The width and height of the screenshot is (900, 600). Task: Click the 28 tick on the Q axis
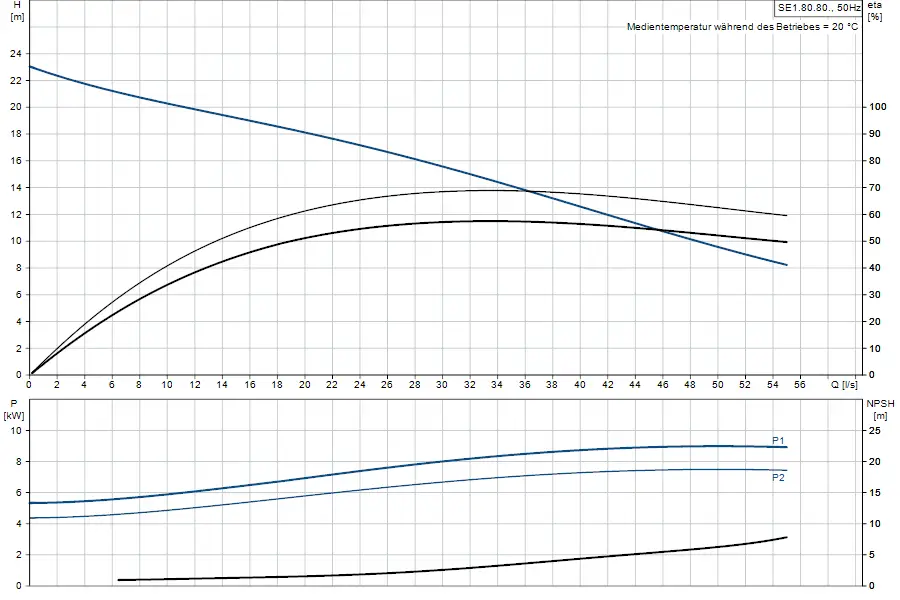[x=414, y=385]
